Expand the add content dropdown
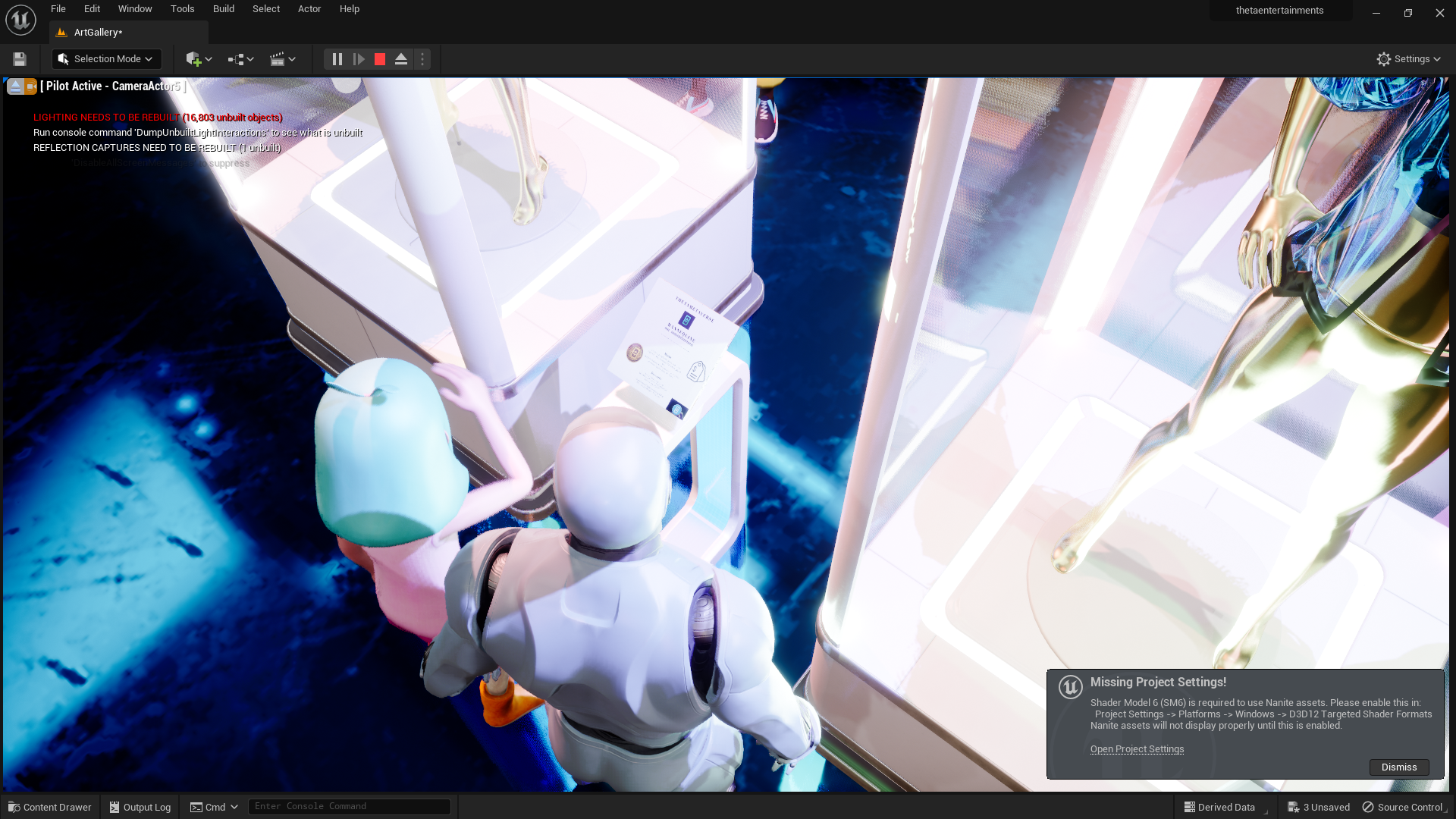 point(199,59)
